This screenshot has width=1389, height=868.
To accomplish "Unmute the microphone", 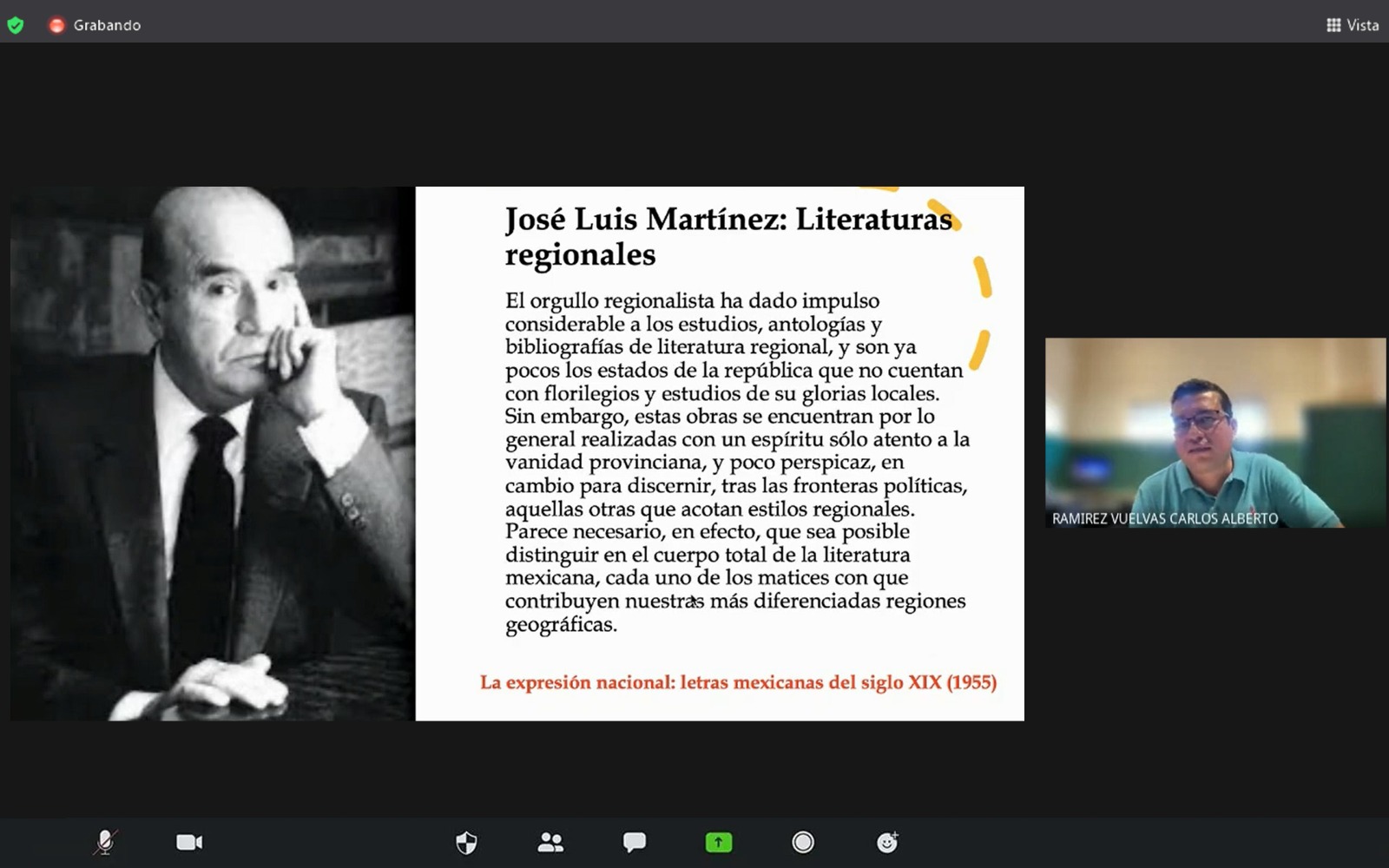I will click(x=105, y=842).
